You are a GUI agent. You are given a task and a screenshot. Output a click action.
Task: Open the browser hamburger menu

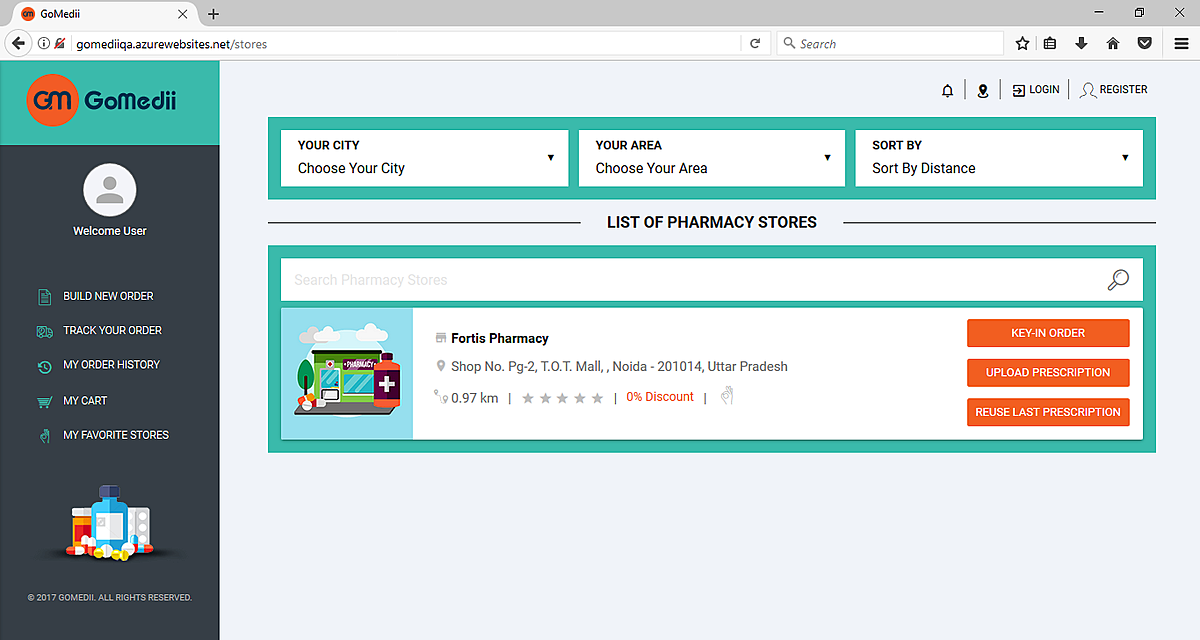pos(1181,44)
